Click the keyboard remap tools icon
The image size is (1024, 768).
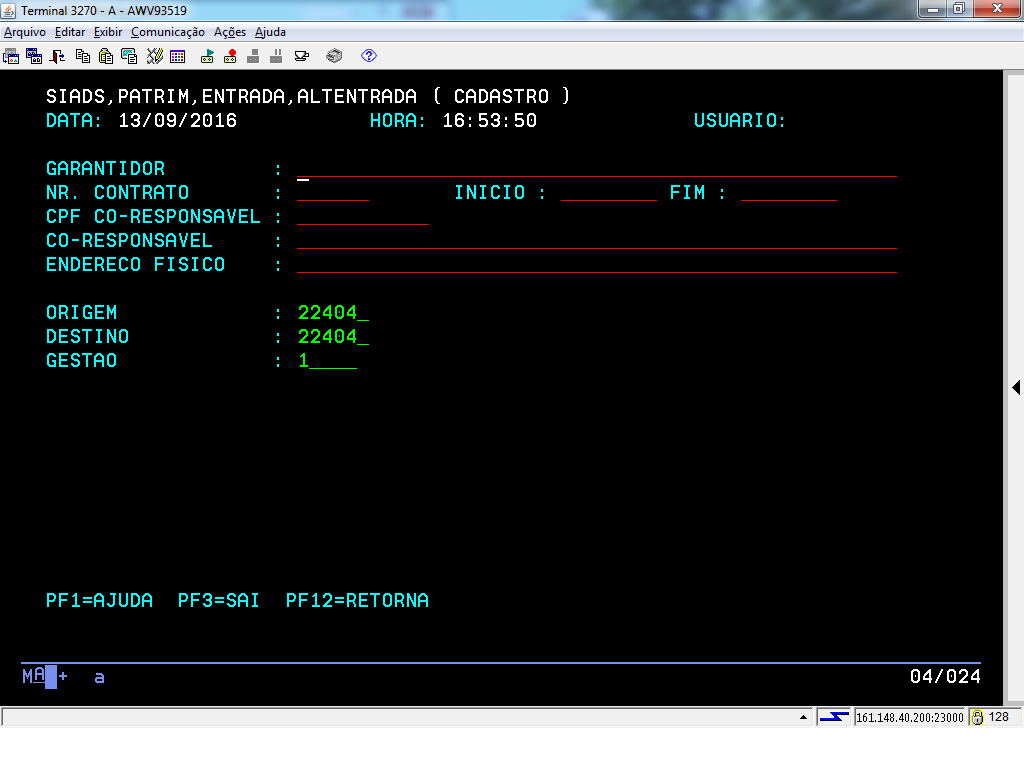pos(155,56)
